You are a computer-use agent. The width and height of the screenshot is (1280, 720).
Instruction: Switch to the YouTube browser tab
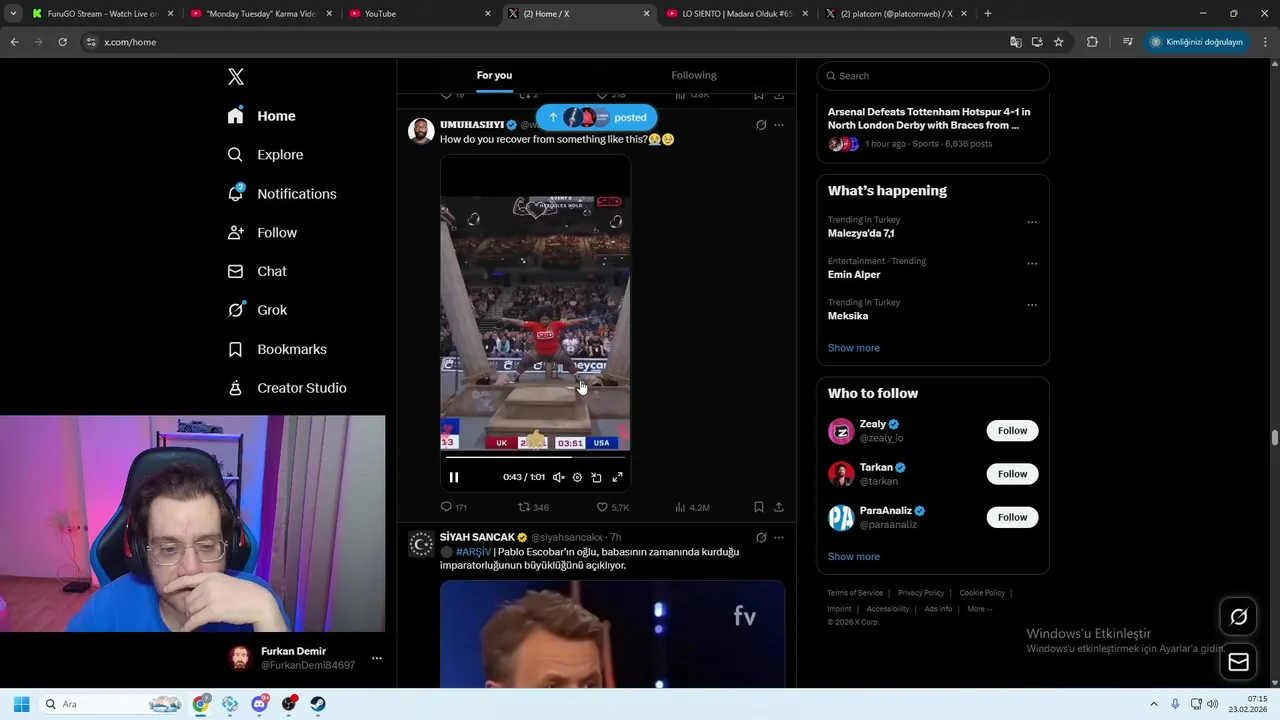point(420,14)
